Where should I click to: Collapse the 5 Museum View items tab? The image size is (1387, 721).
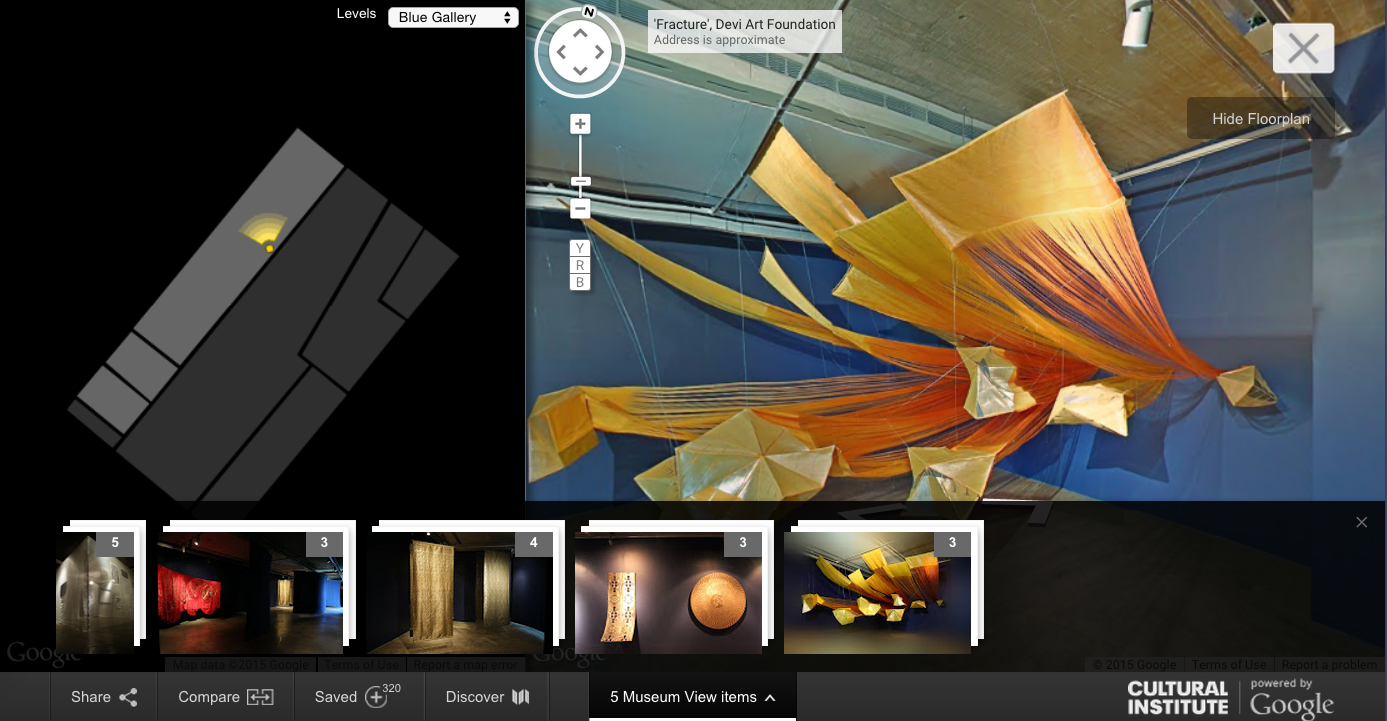click(692, 697)
